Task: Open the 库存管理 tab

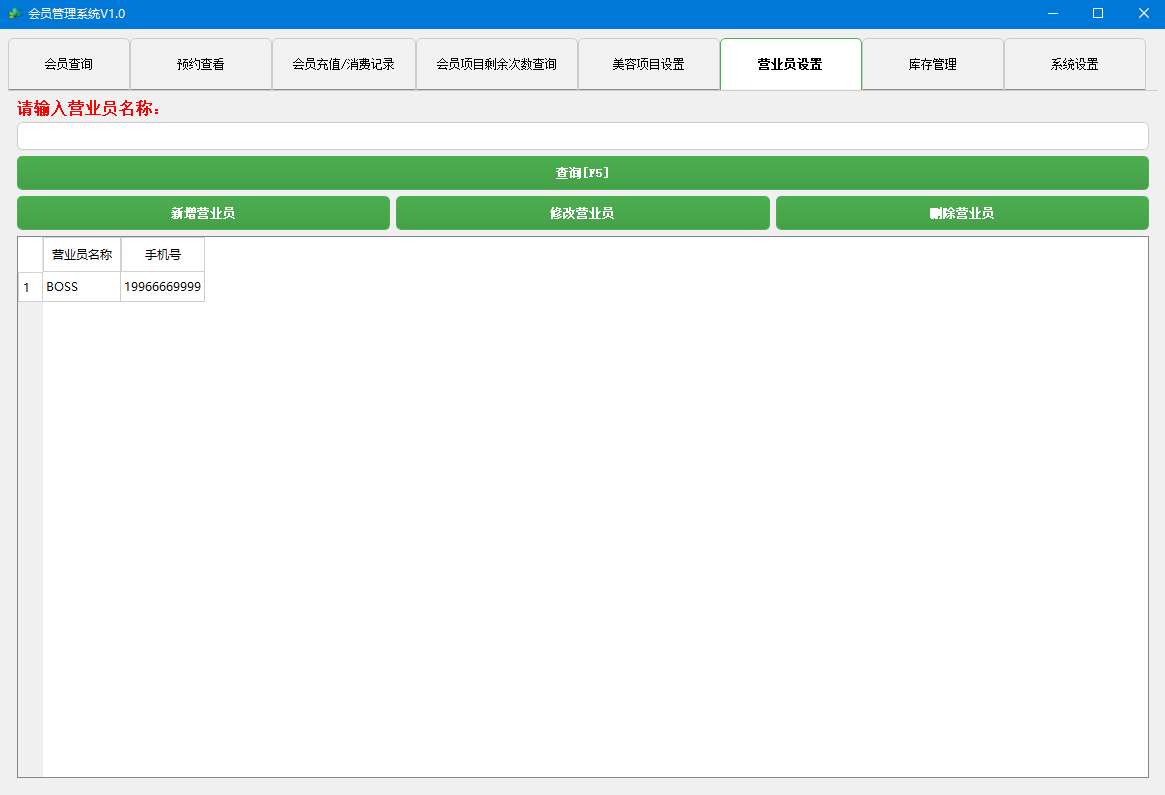Action: (932, 63)
